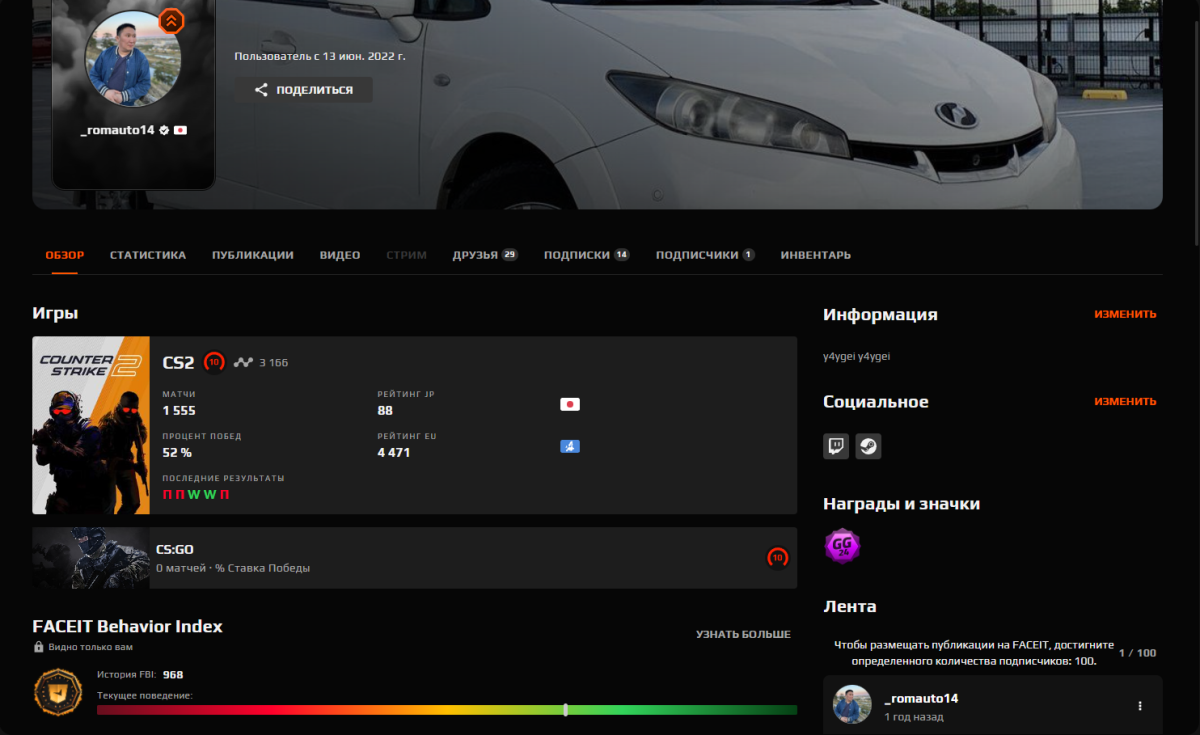Screen dimensions: 1200x735
Task: Open the linked Twitch account
Action: pos(836,446)
